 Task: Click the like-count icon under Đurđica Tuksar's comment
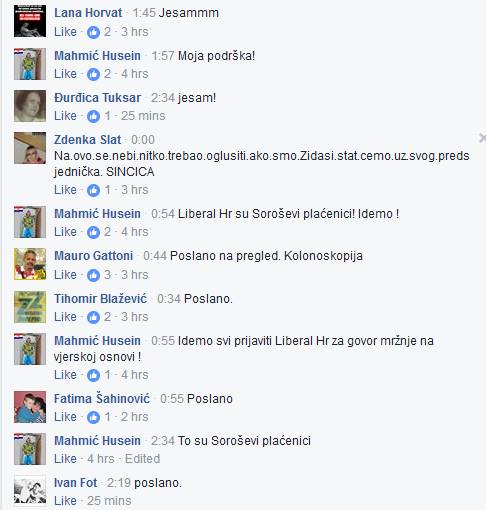(93, 116)
